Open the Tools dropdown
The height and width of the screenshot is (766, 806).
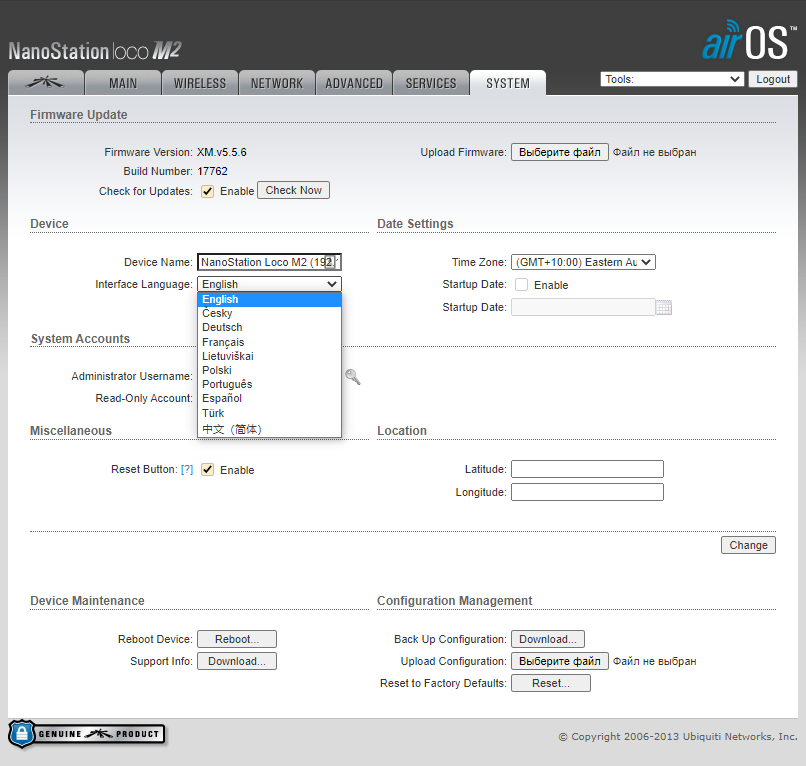tap(672, 79)
